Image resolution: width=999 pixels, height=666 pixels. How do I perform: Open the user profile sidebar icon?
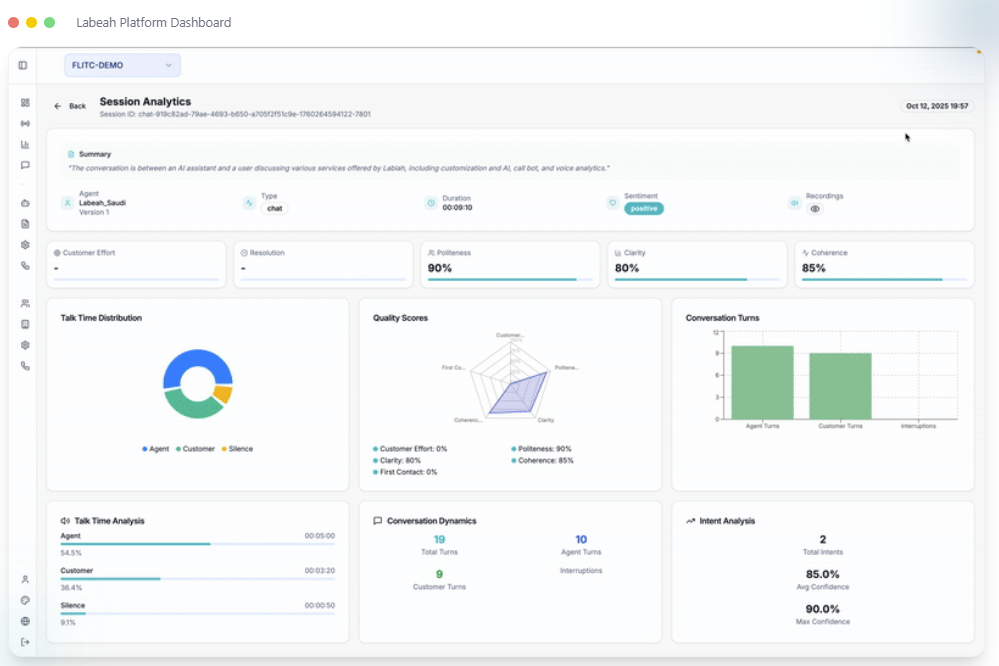(25, 579)
